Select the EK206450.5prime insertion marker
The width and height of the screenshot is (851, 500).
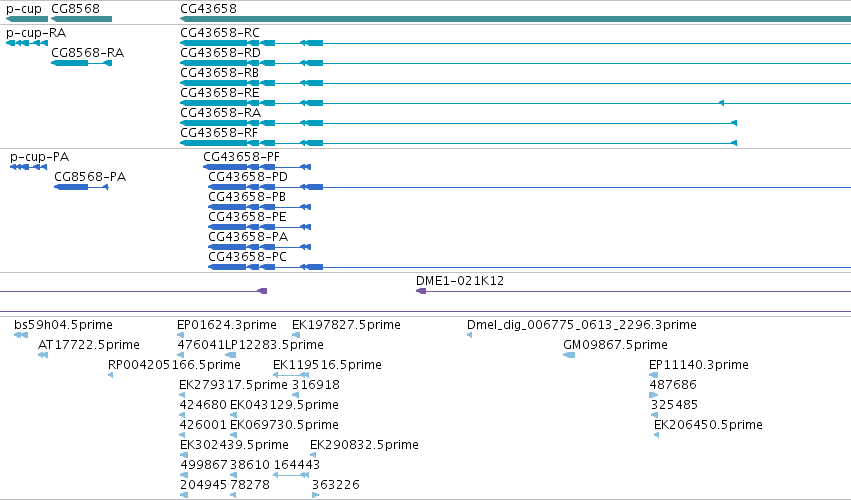coord(657,435)
